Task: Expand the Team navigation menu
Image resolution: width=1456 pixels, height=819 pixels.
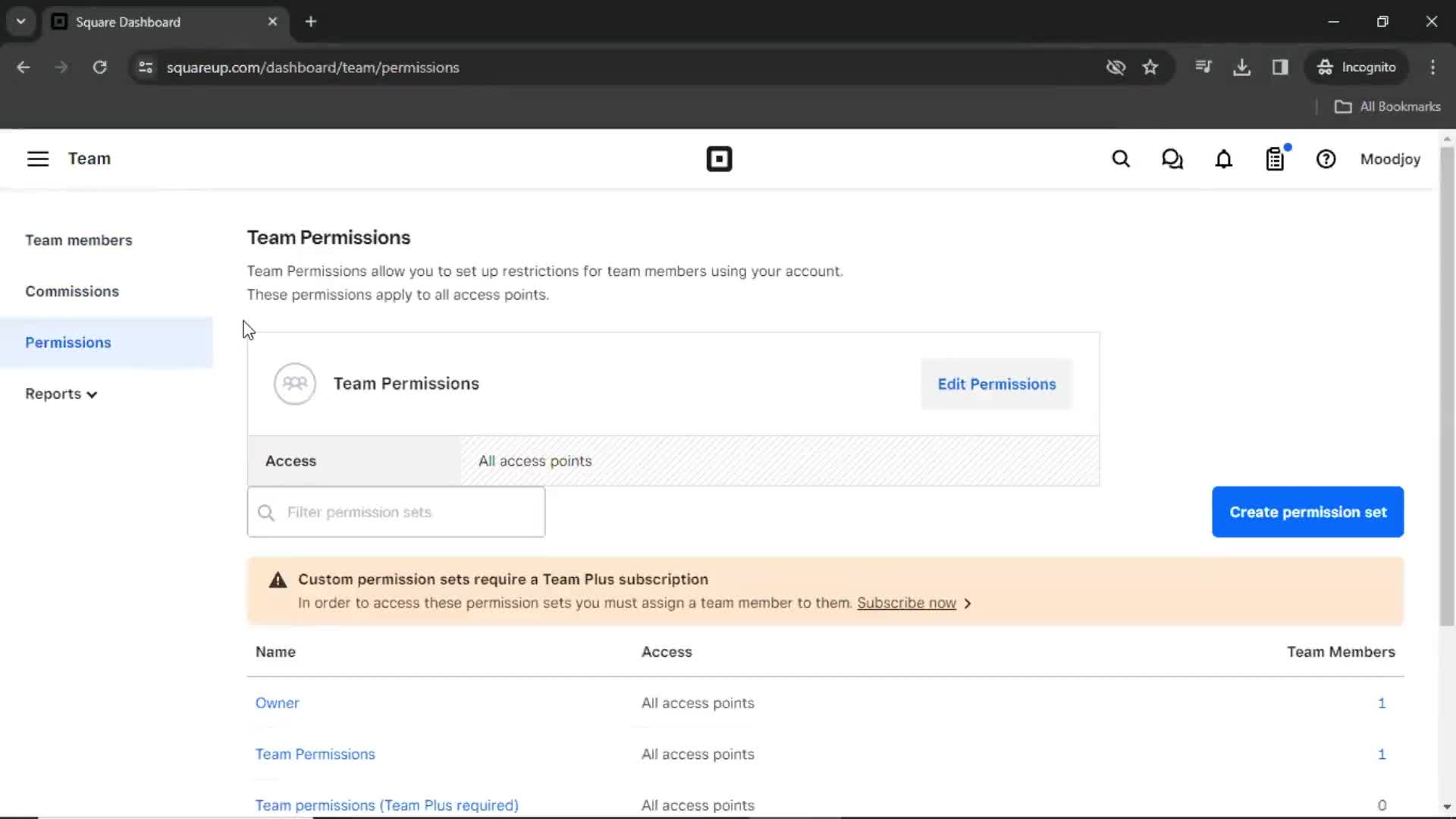Action: click(x=37, y=158)
